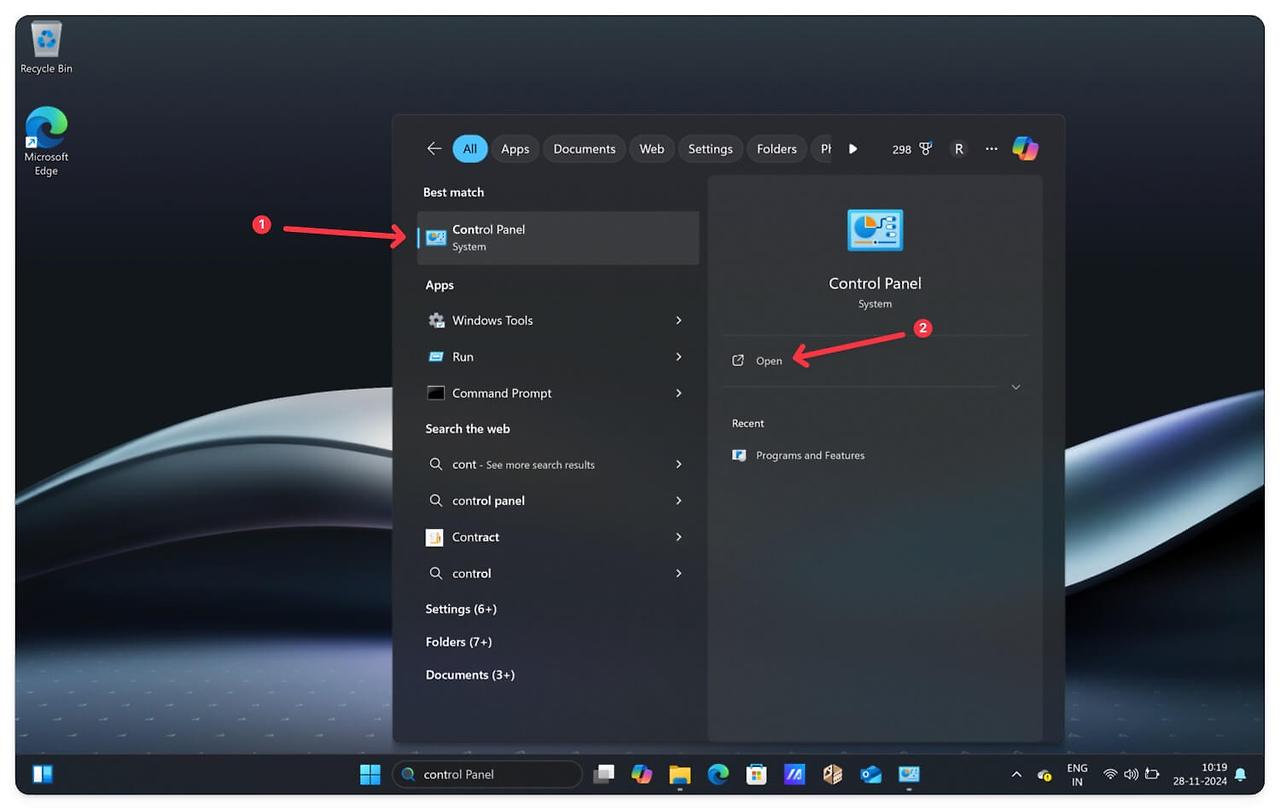Expand Run result chevron
The height and width of the screenshot is (810, 1280).
point(678,357)
